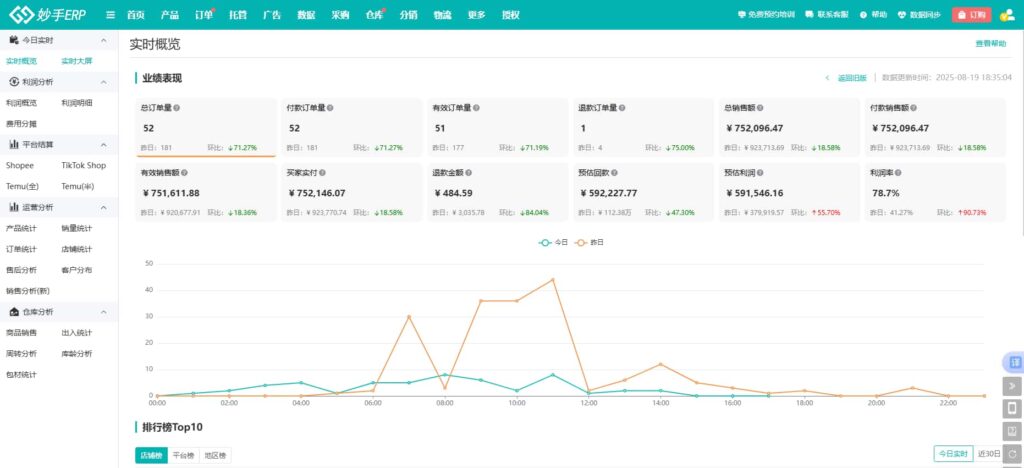Screen dimensions: 1024x468
Task: Open the 订单 top menu
Action: pyautogui.click(x=203, y=15)
